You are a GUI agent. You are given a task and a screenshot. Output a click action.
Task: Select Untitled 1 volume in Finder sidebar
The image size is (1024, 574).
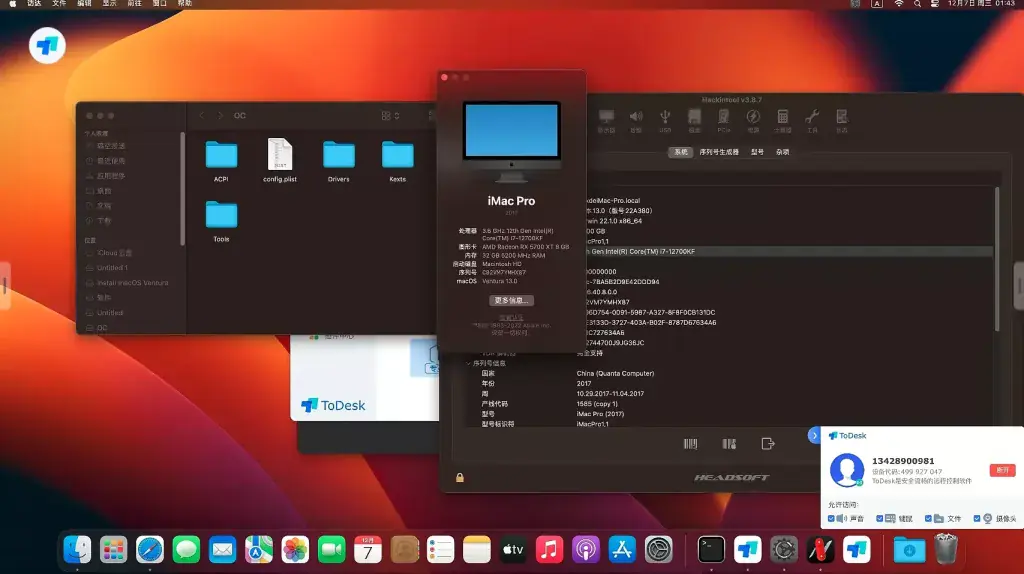(112, 268)
